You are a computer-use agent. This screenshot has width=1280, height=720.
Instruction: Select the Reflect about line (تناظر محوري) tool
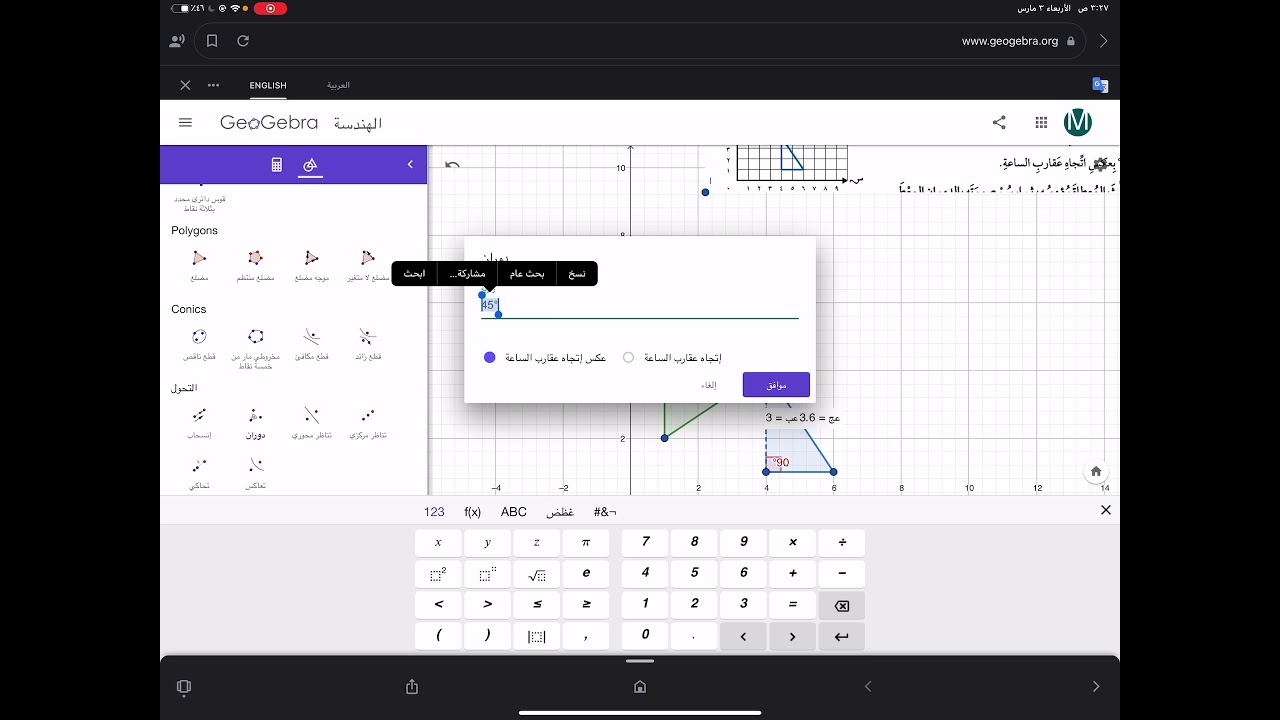pyautogui.click(x=311, y=422)
